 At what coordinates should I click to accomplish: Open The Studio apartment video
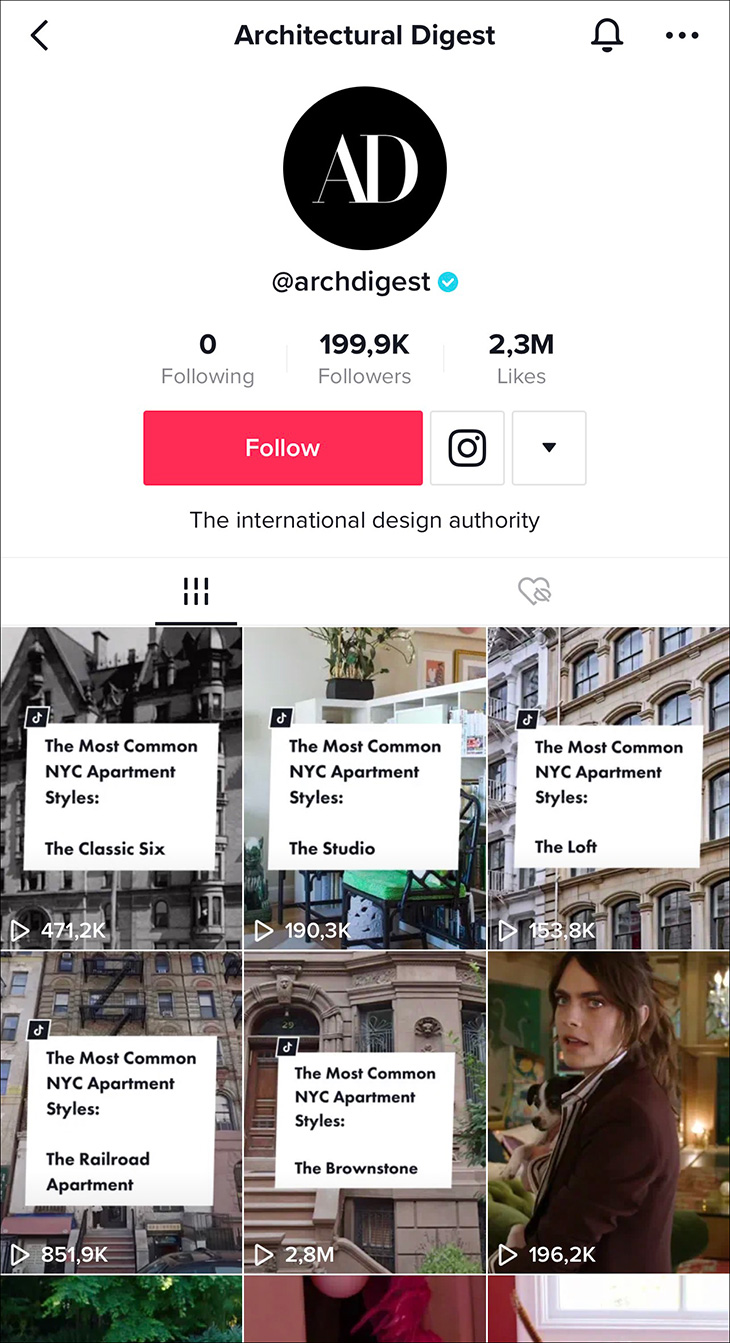coord(364,788)
